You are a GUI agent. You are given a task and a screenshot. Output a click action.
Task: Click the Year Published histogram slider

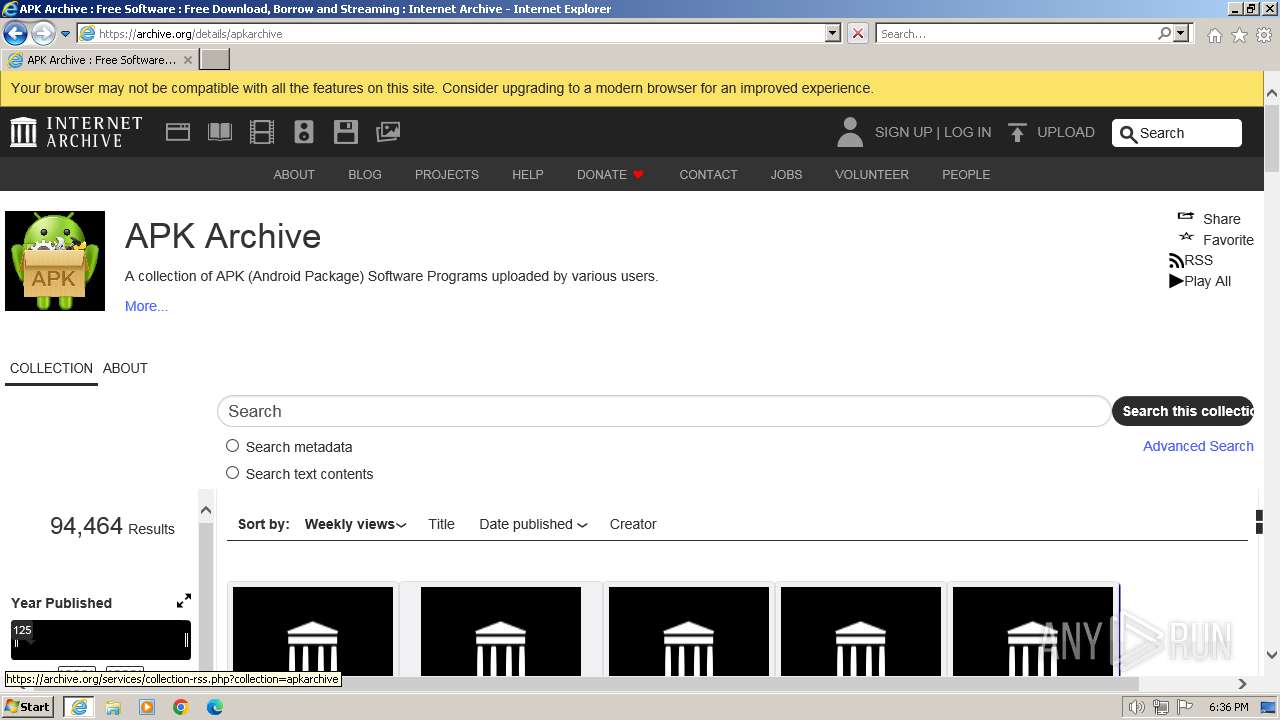tap(101, 640)
